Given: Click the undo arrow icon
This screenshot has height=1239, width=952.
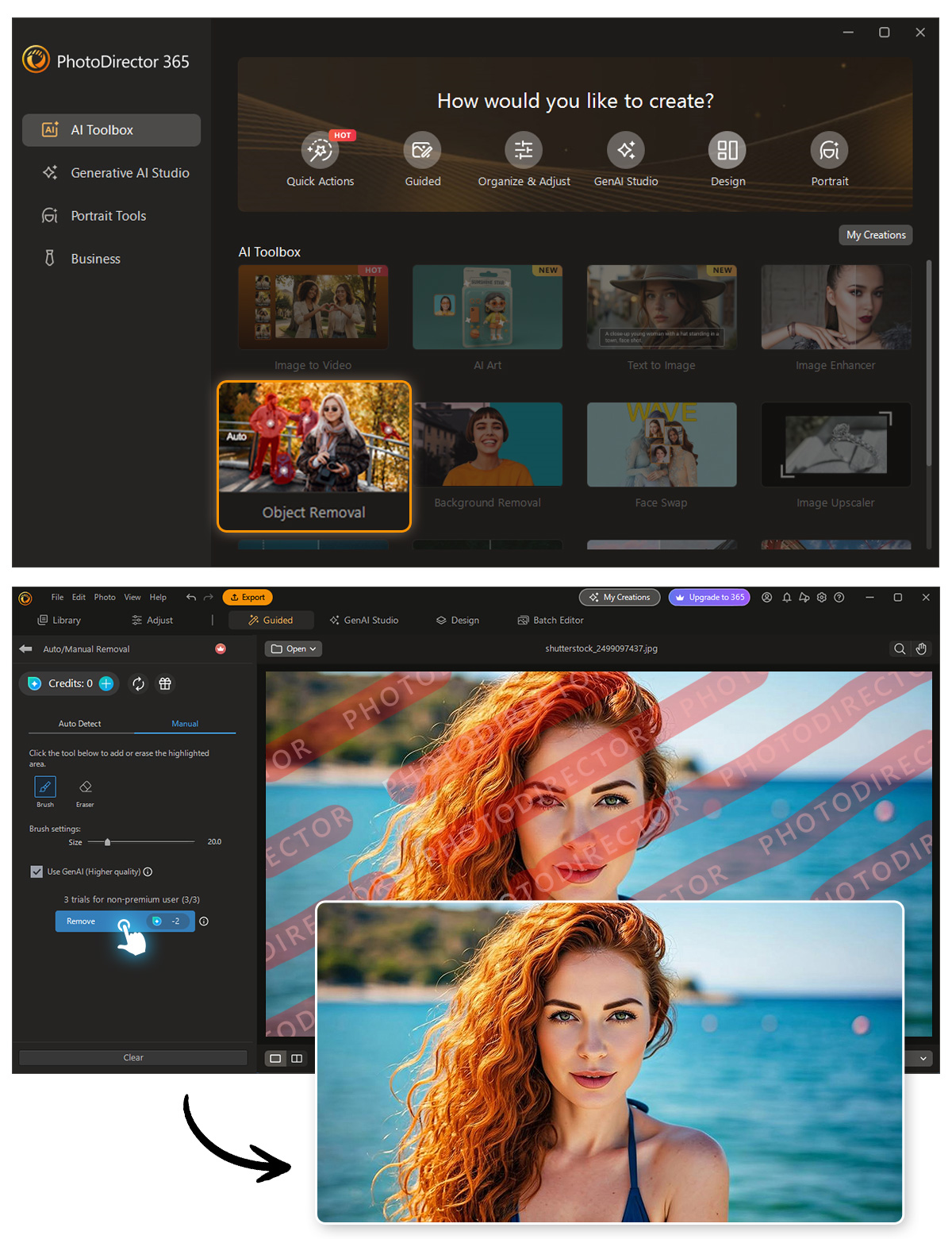Looking at the screenshot, I should pyautogui.click(x=190, y=597).
